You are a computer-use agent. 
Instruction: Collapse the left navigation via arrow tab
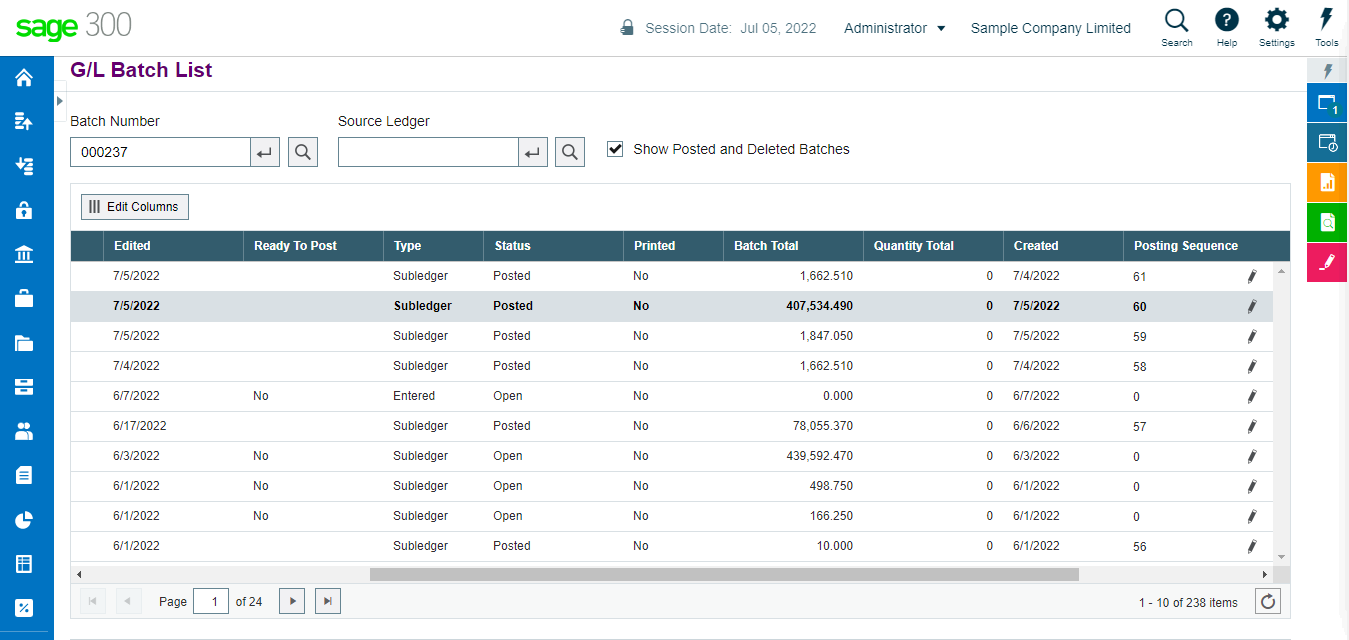(x=59, y=101)
